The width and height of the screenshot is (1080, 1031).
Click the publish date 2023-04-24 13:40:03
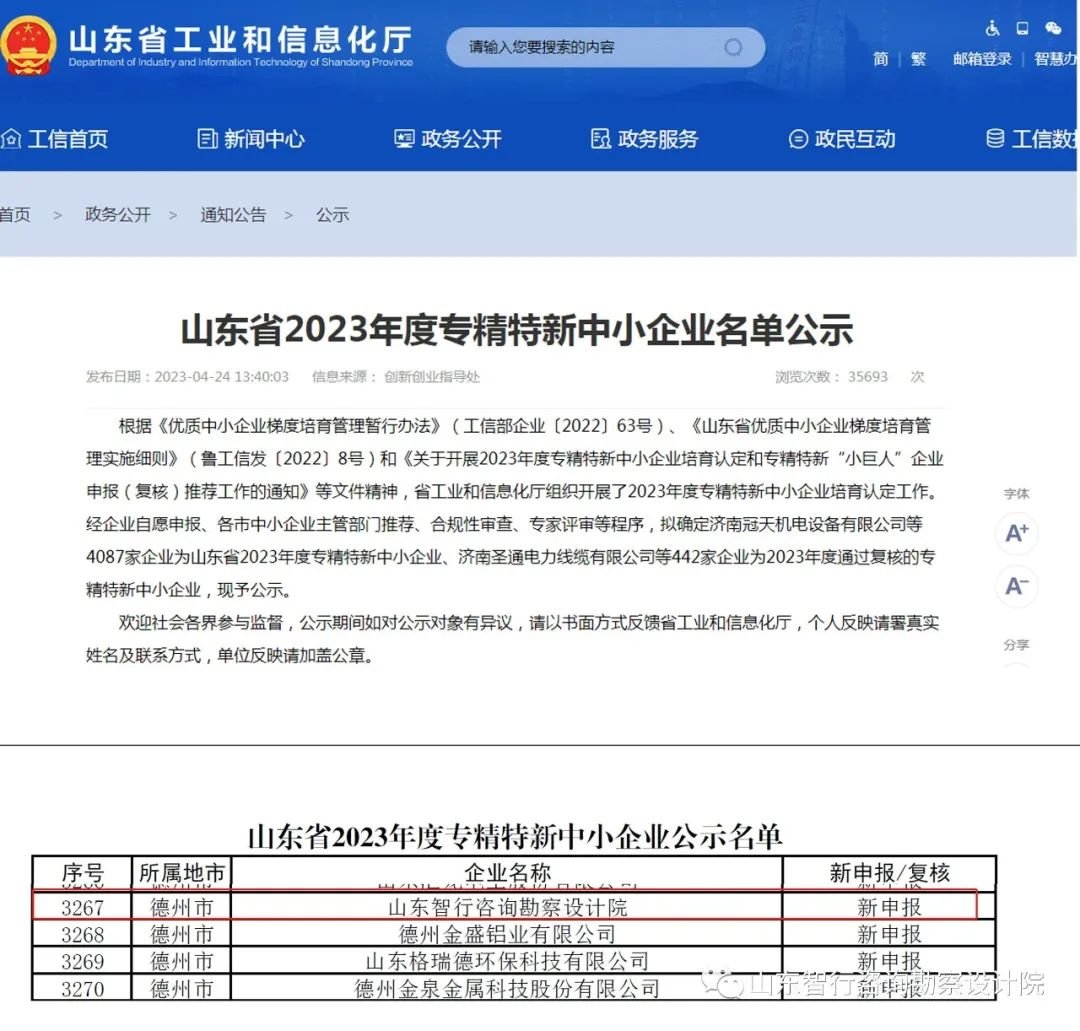[x=221, y=377]
